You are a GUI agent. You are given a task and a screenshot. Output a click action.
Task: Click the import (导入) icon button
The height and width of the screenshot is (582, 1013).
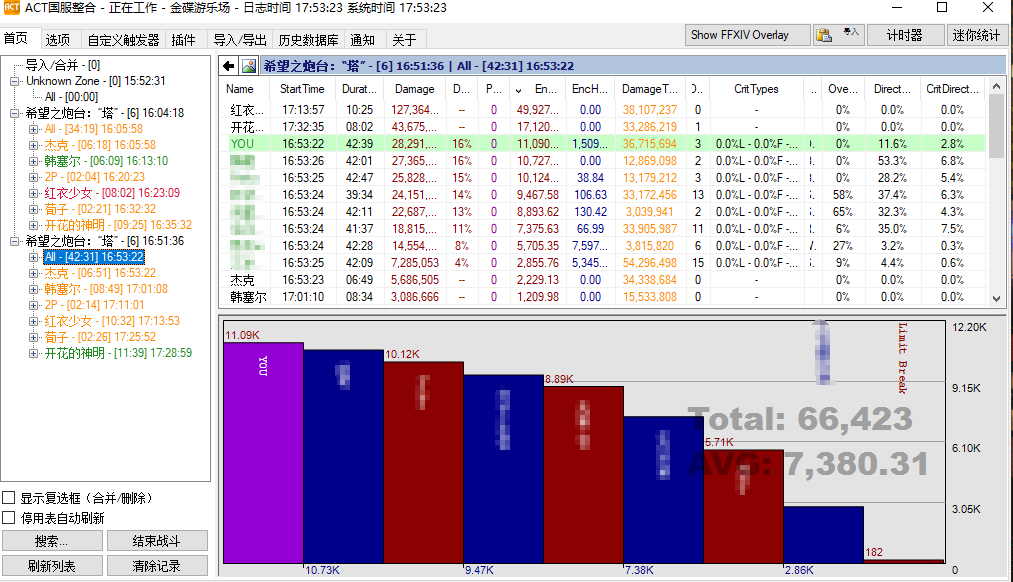(850, 32)
